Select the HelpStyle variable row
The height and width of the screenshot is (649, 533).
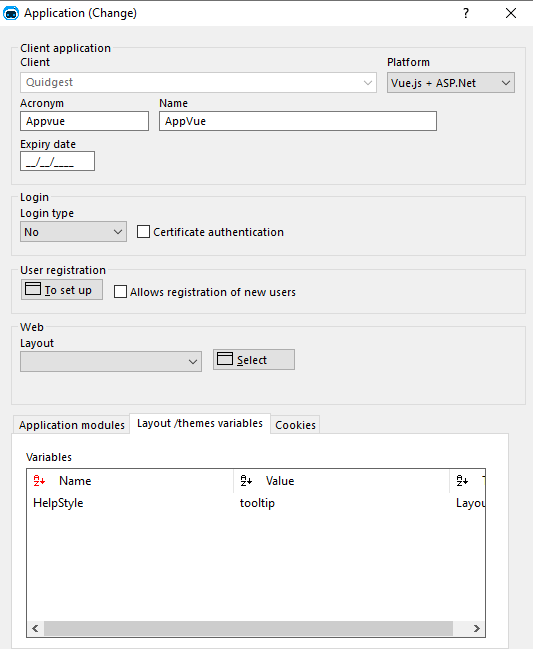tap(256, 503)
